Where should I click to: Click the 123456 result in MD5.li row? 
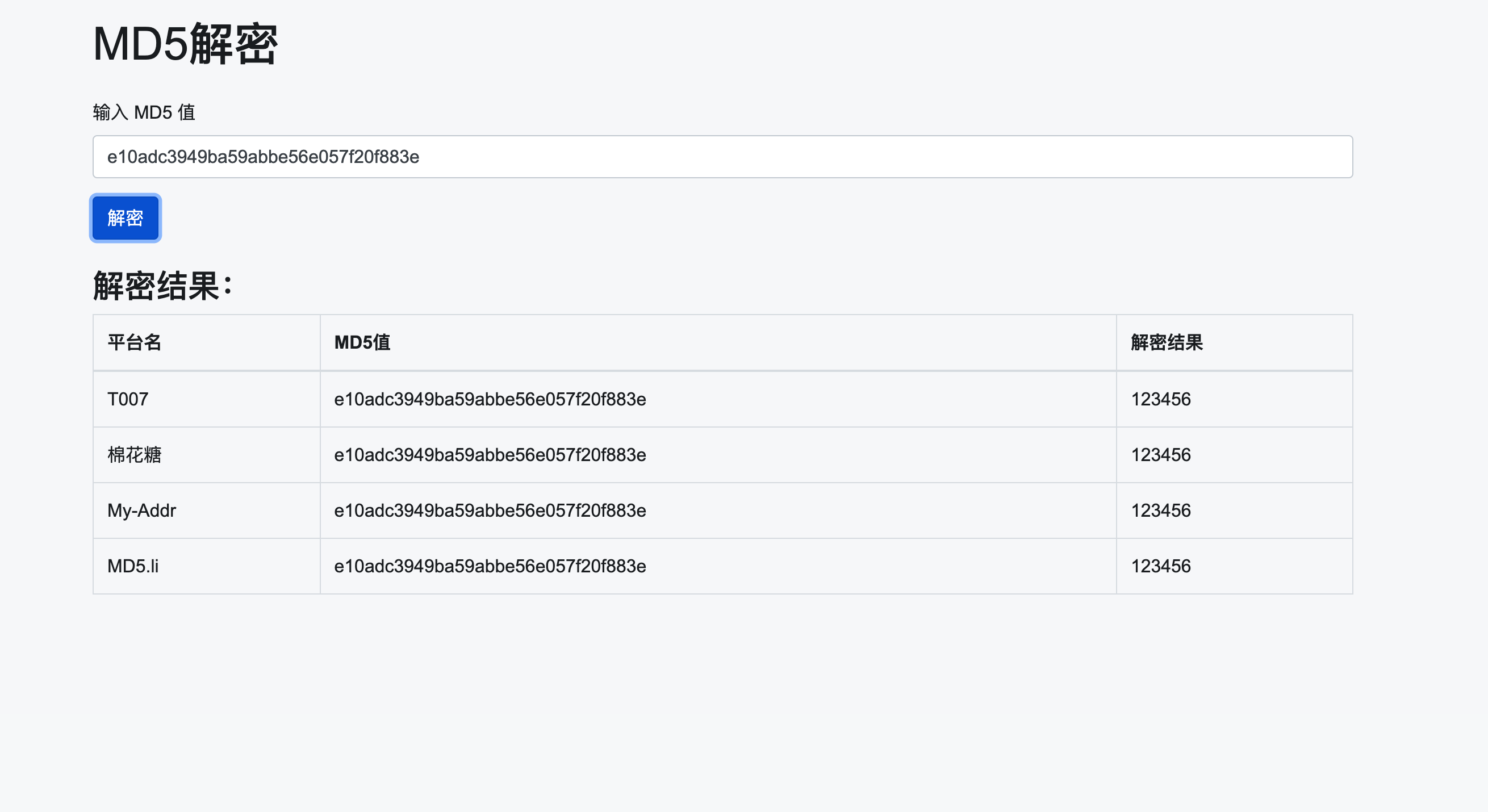[x=1160, y=566]
